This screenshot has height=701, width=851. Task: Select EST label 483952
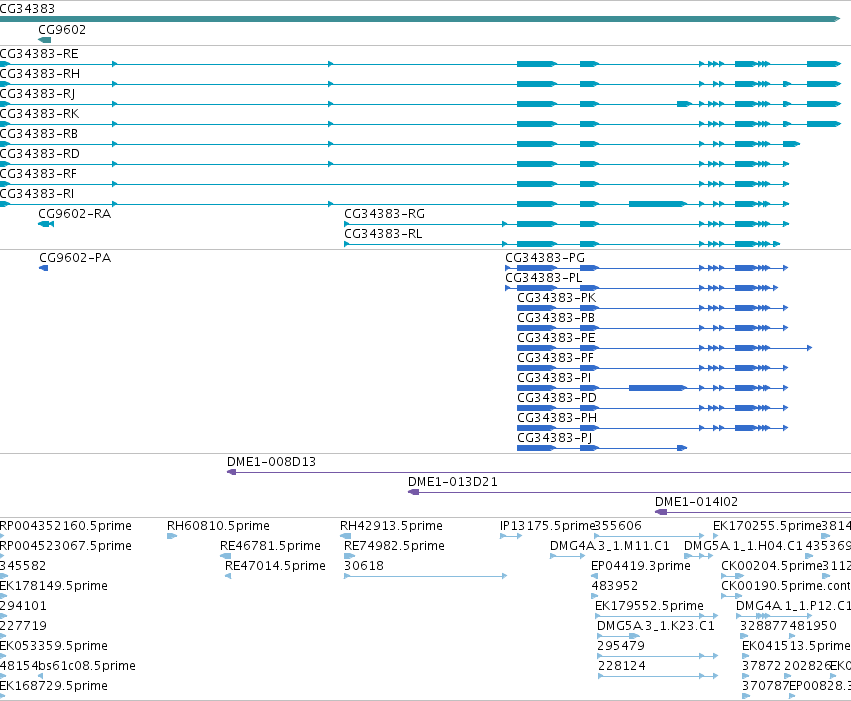[615, 587]
